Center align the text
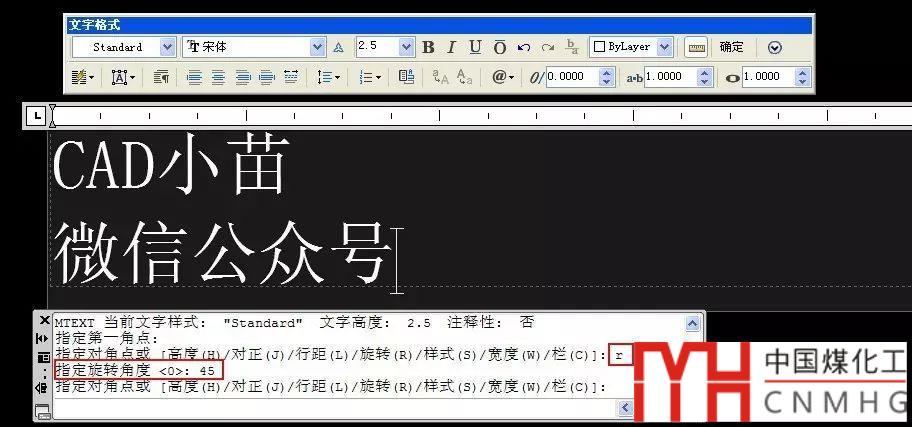Viewport: 912px width, 427px height. [x=218, y=77]
